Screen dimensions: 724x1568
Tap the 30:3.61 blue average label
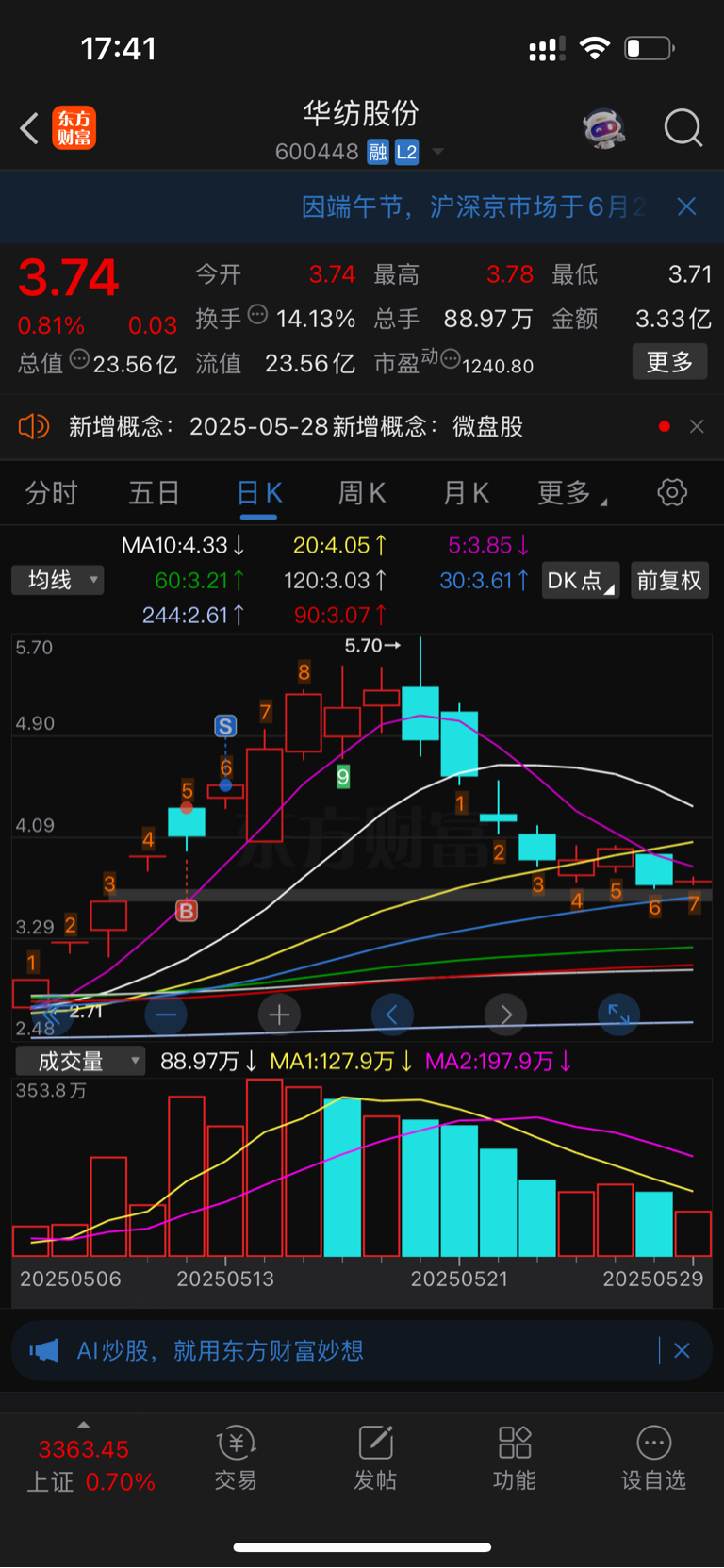coord(485,581)
